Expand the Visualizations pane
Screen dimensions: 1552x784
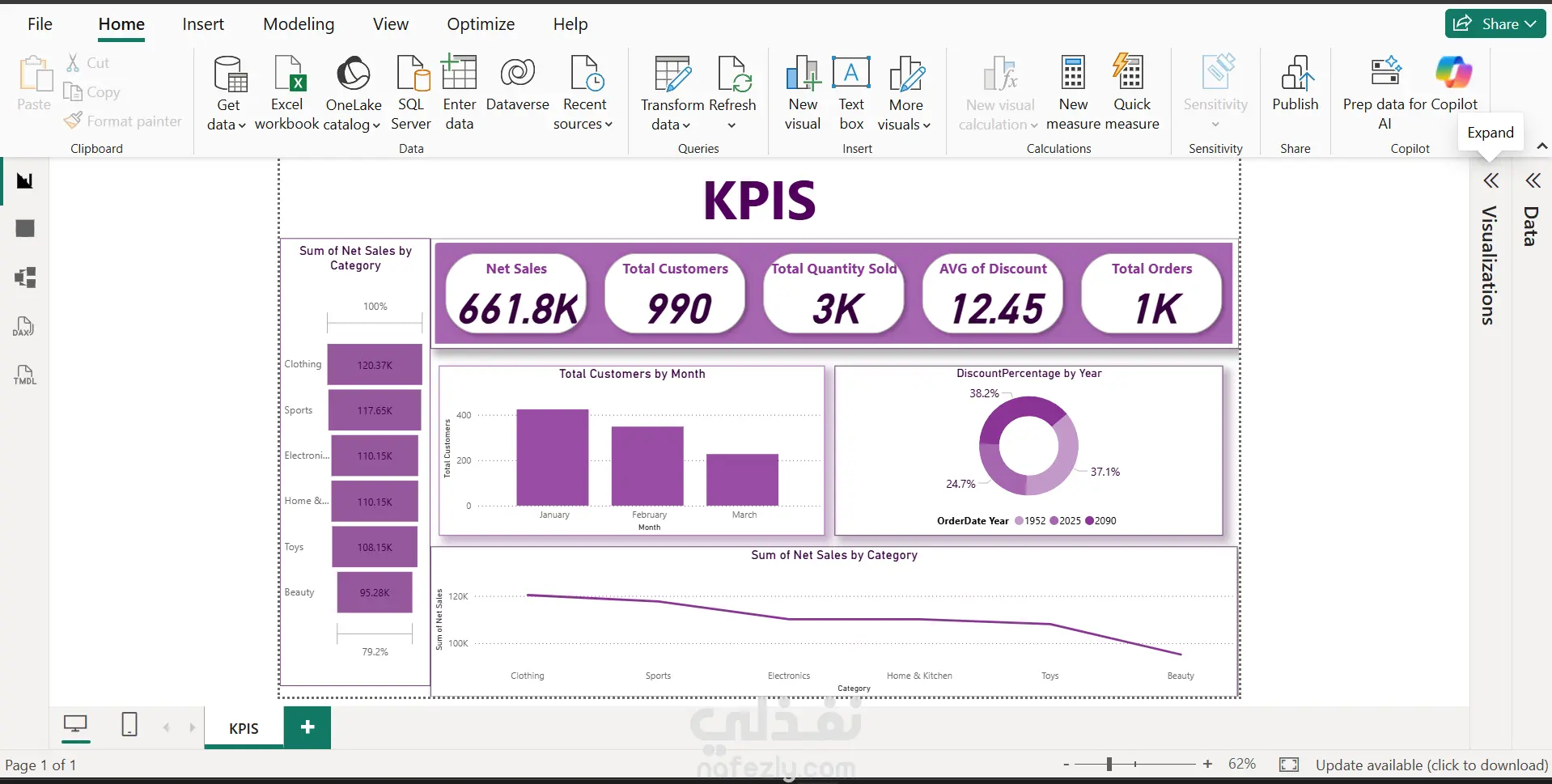point(1491,180)
